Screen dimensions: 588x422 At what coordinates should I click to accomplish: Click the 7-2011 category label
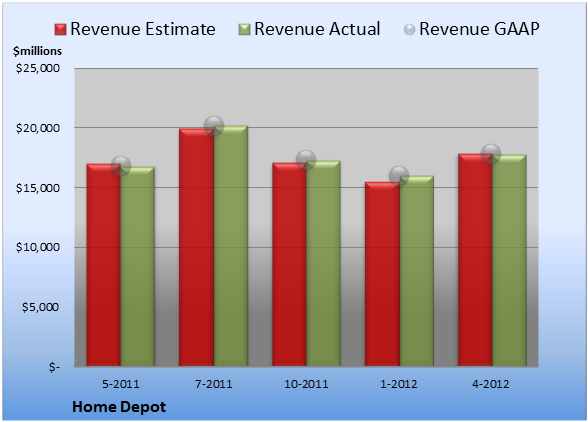click(x=214, y=384)
